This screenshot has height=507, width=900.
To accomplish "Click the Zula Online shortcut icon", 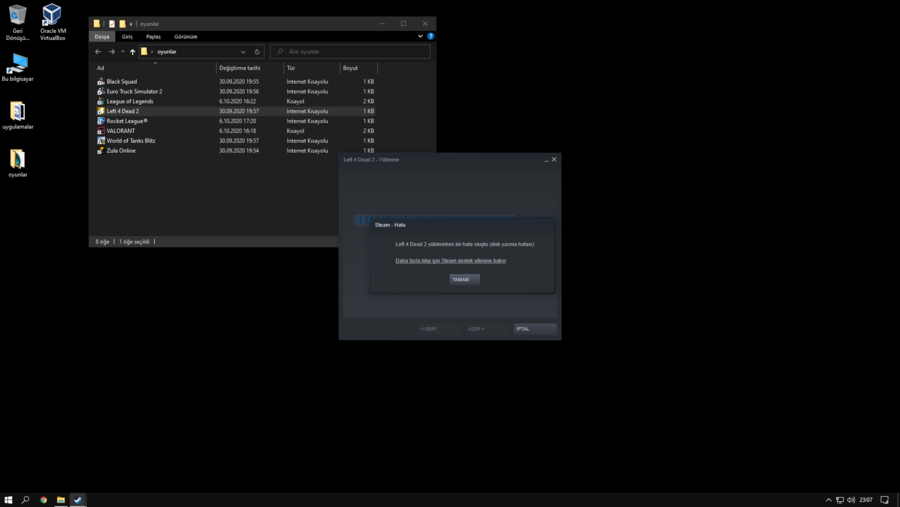I will 100,150.
